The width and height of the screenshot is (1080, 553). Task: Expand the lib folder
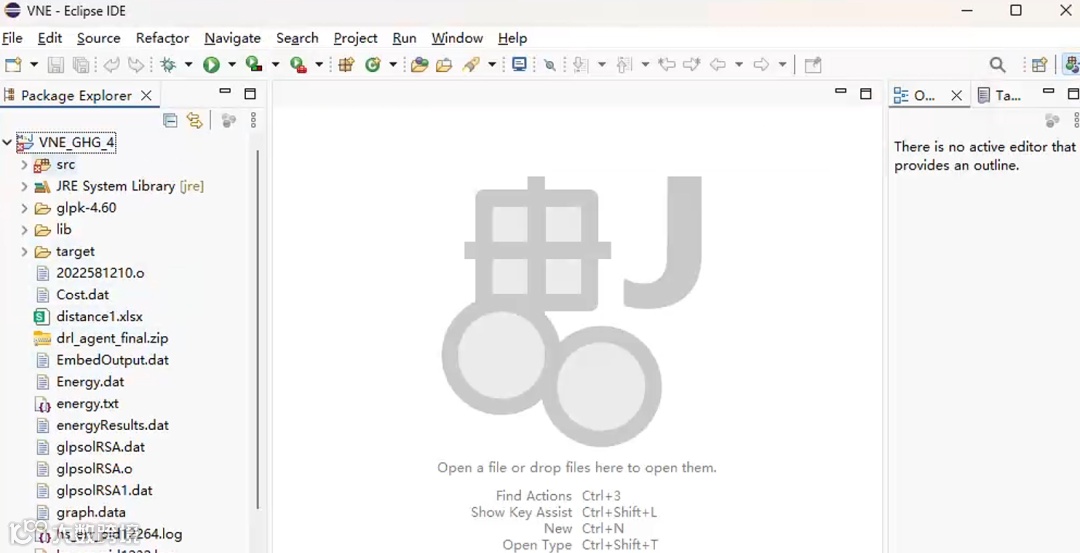[x=24, y=230]
